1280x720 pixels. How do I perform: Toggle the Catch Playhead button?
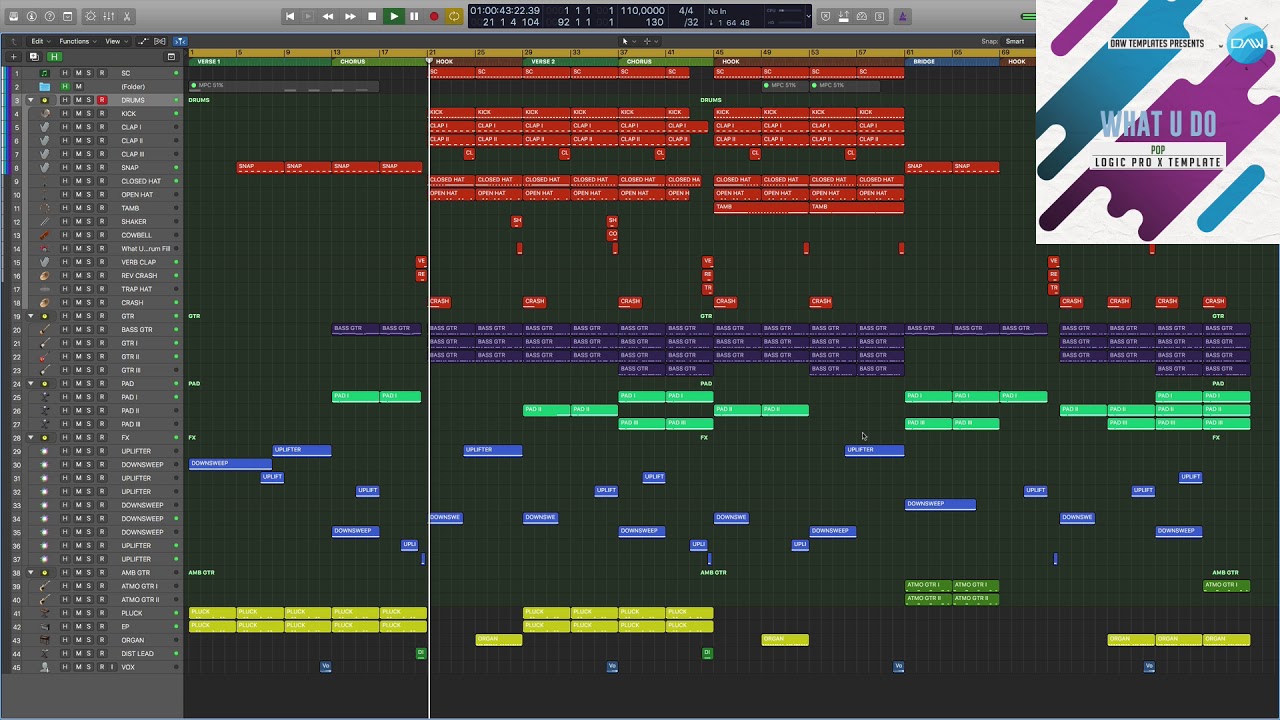180,41
